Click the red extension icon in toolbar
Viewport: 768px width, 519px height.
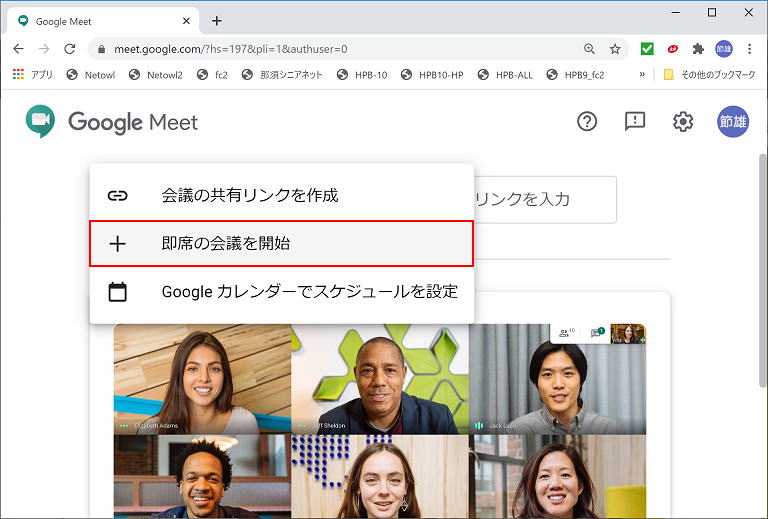(x=672, y=48)
